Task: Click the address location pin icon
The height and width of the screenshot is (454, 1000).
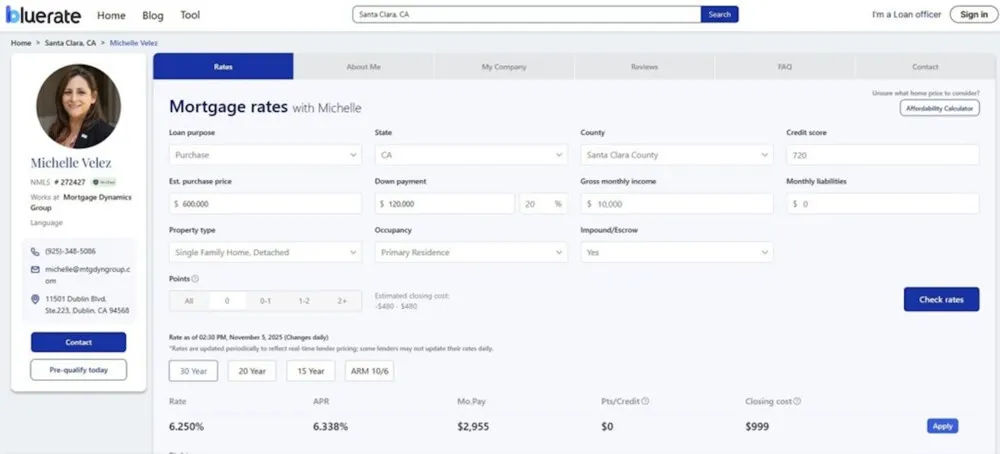Action: click(x=36, y=299)
